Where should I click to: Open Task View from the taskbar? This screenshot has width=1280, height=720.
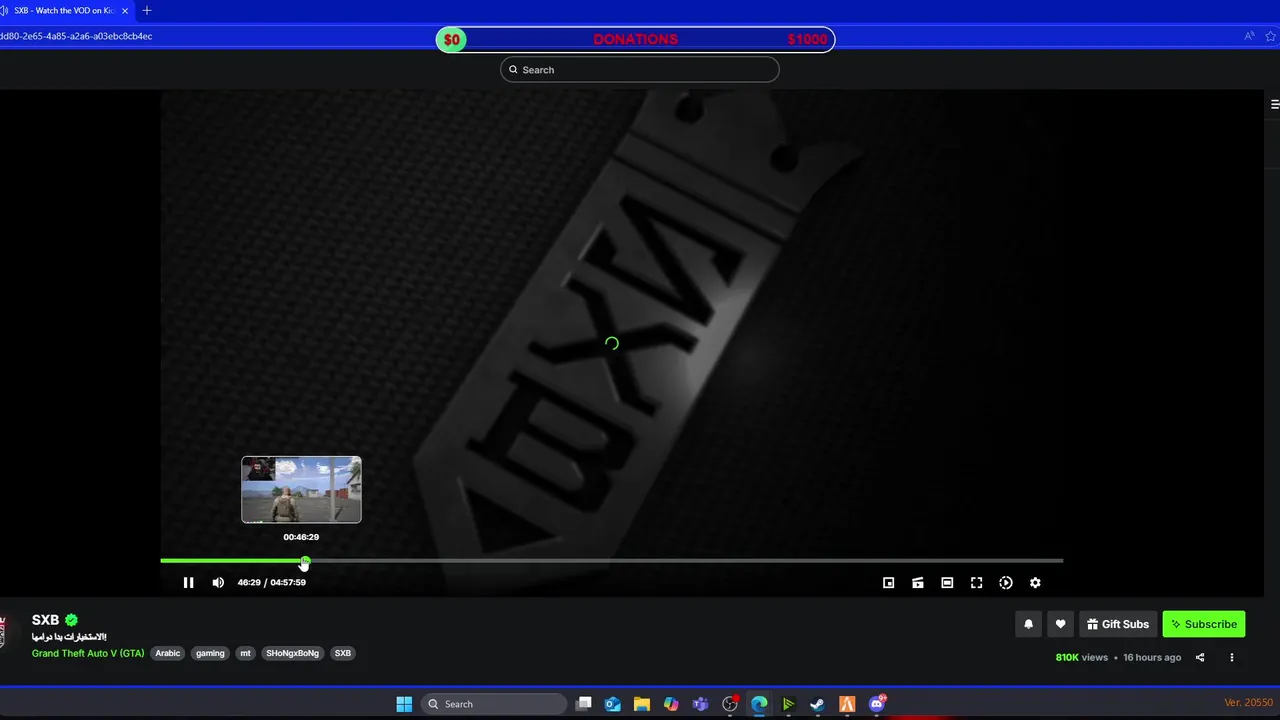click(x=585, y=704)
